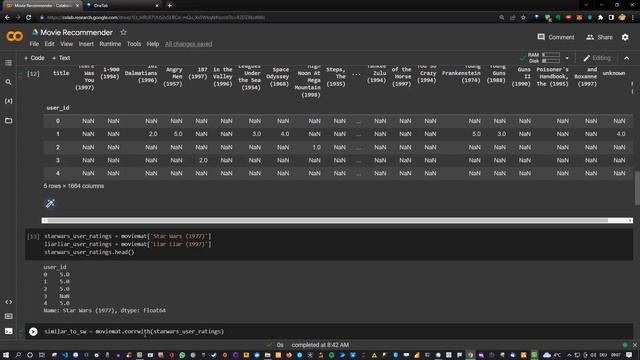Open a new browser tab

click(169, 5)
